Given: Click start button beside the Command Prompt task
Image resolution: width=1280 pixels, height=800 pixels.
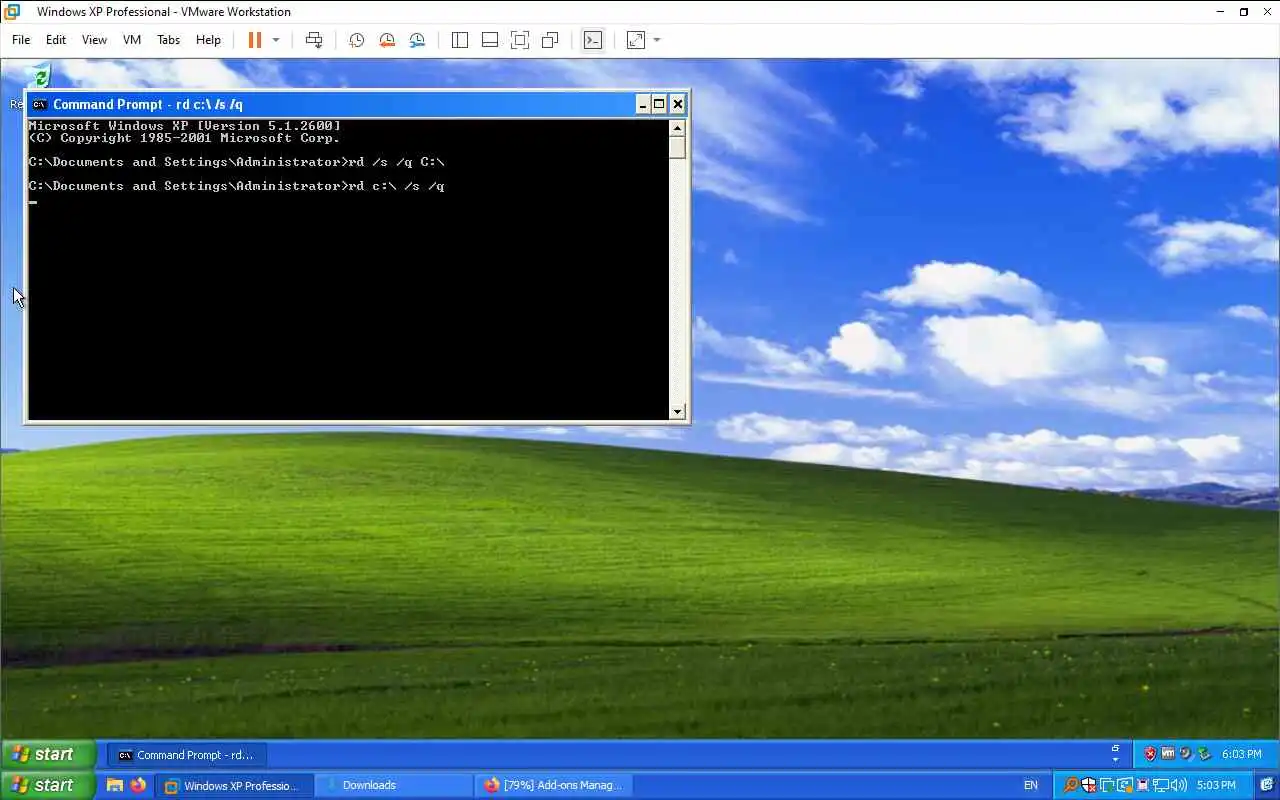Looking at the screenshot, I should (x=48, y=754).
